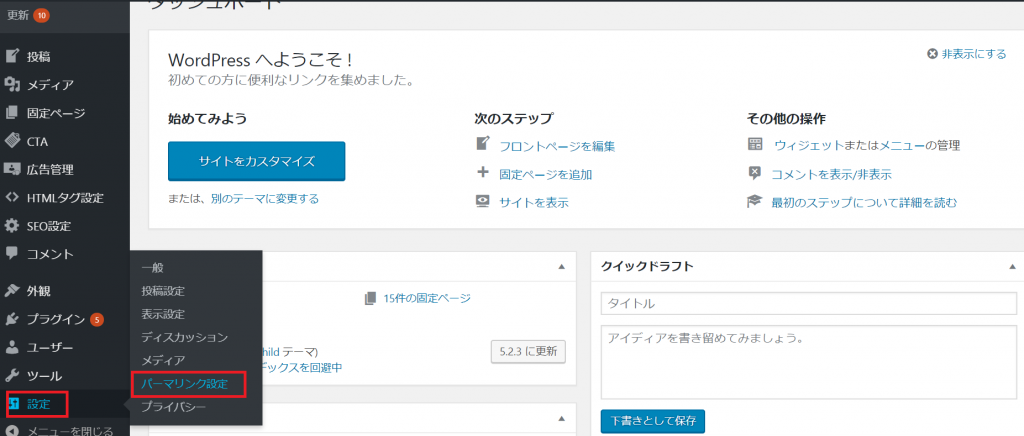The image size is (1024, 436).
Task: Toggle the lower left panel's arrow
Action: click(x=561, y=418)
